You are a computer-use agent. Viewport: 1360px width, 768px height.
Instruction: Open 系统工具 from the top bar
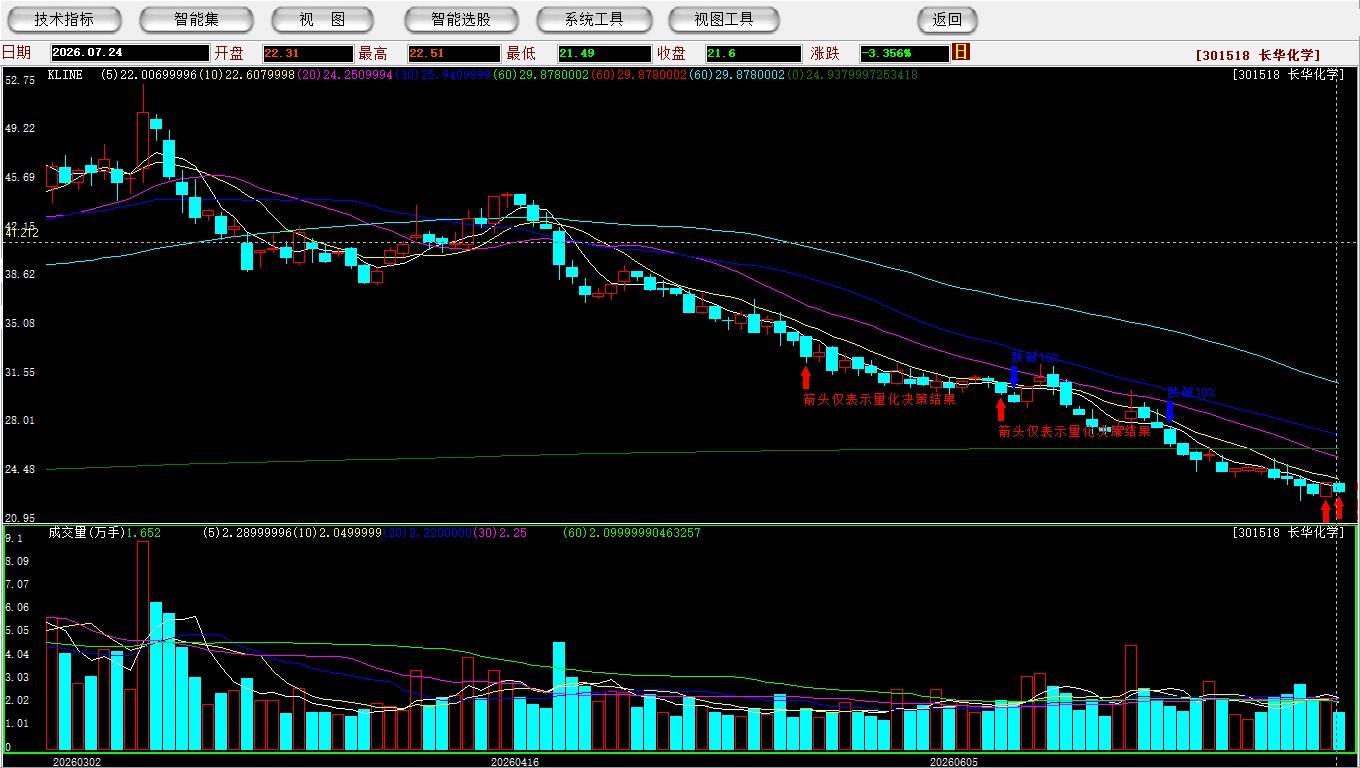[594, 19]
